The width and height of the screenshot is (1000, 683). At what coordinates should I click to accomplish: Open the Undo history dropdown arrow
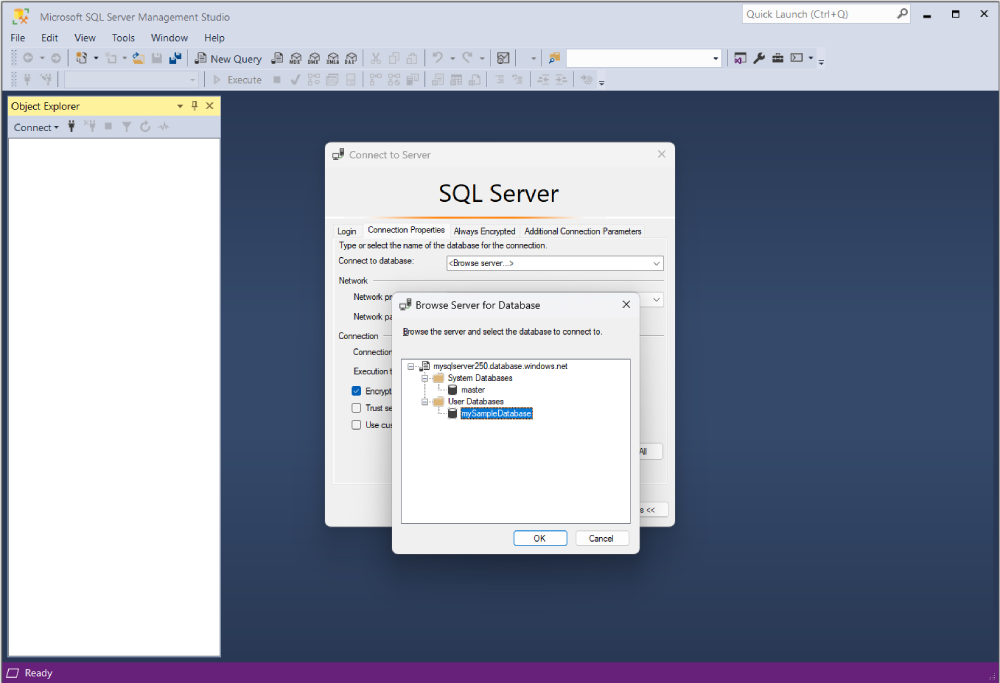click(453, 59)
